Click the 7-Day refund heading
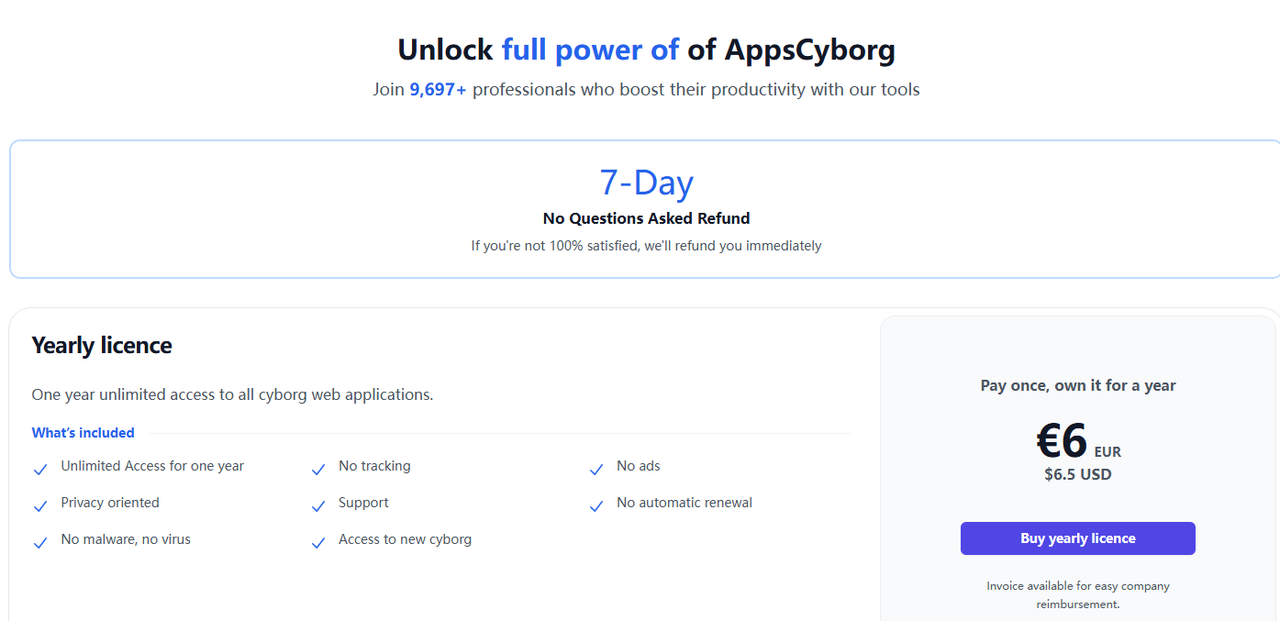Screen dimensions: 1280x621 tap(646, 182)
